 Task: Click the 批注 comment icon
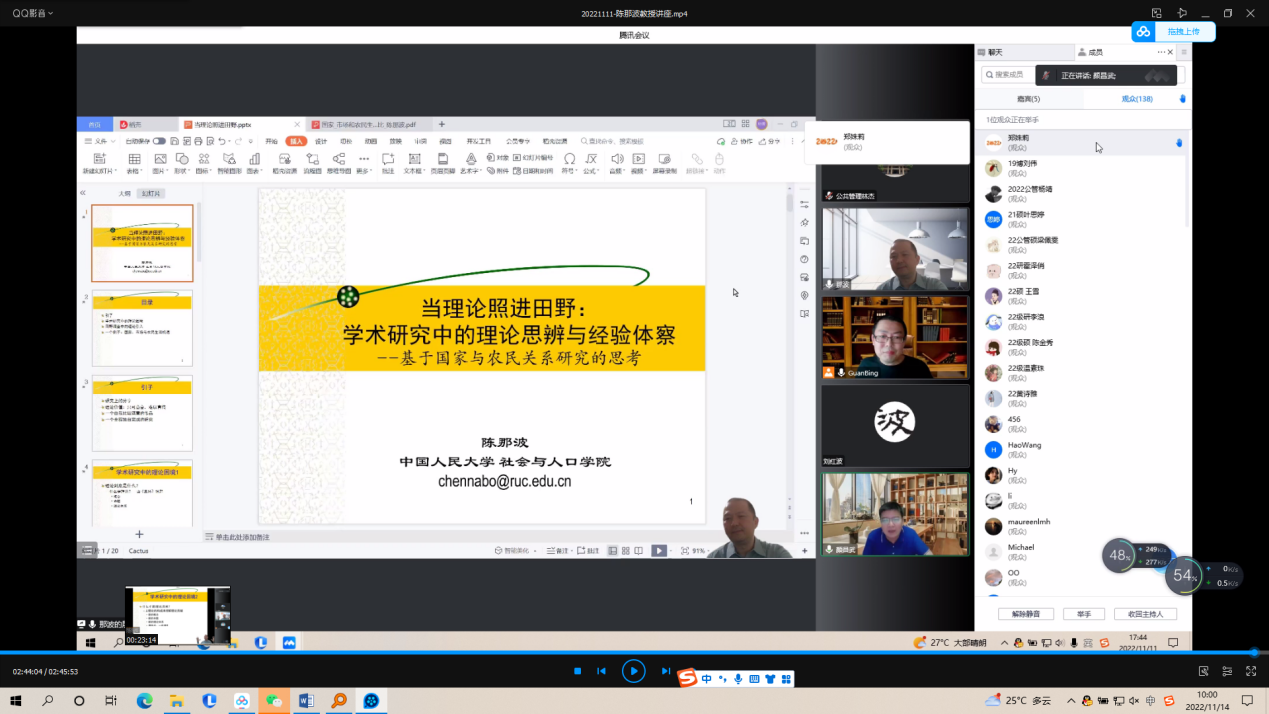click(387, 163)
